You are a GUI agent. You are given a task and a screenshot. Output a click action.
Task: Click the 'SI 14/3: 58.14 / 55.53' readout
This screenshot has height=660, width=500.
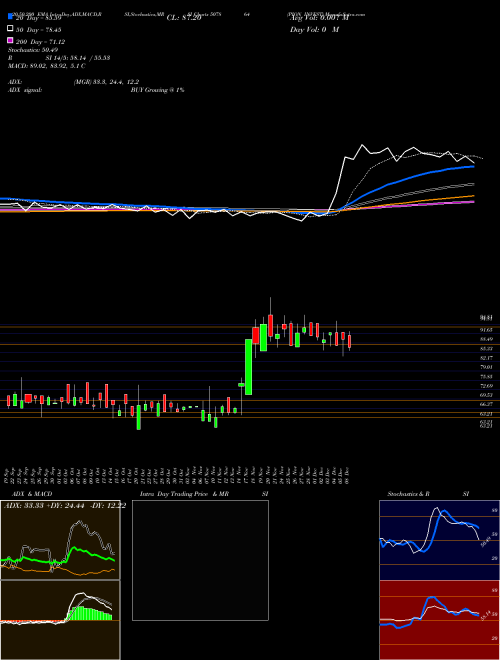point(78,58)
